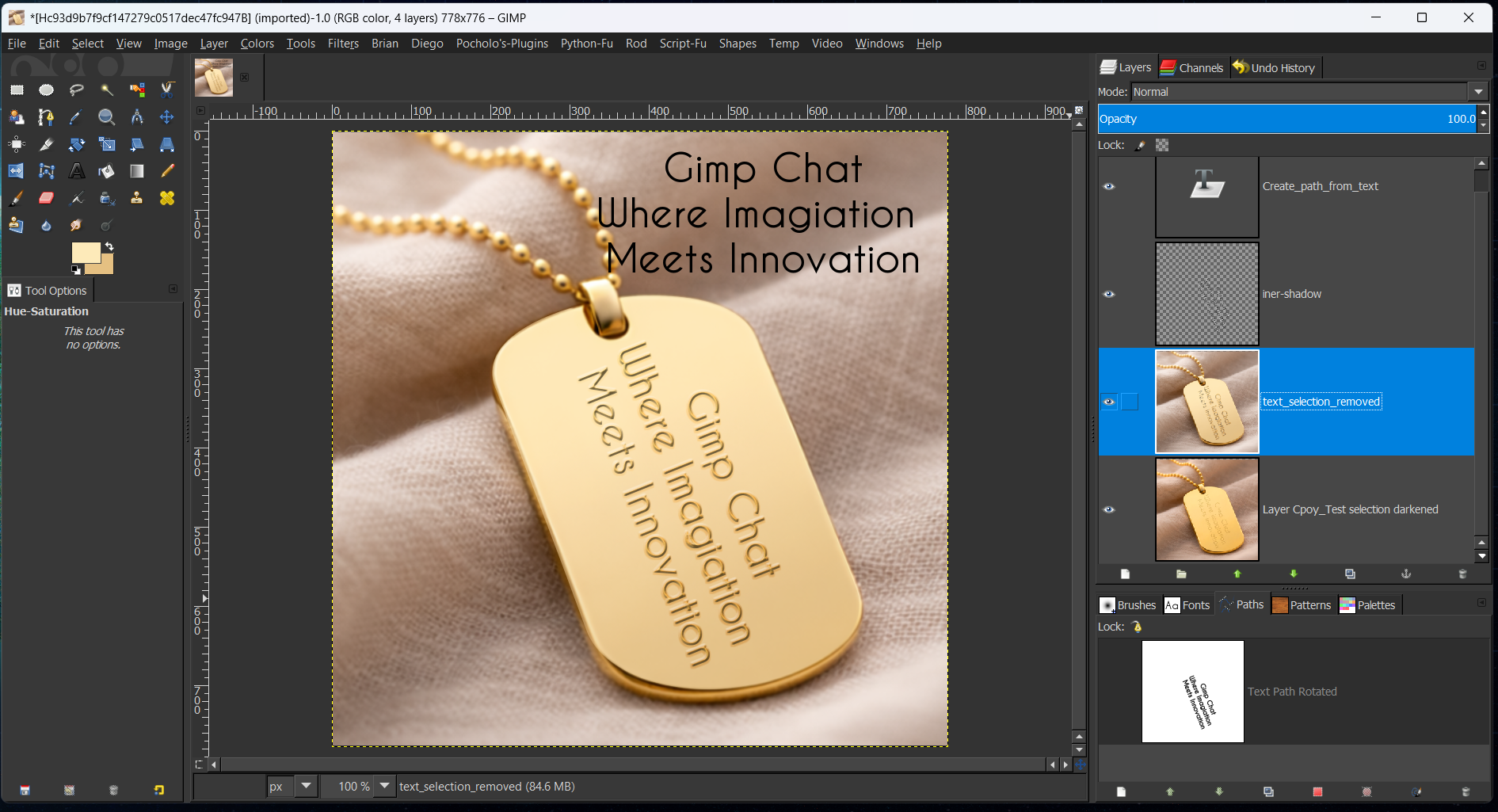Duplicate the layer button
Viewport: 1498px width, 812px height.
1350,574
